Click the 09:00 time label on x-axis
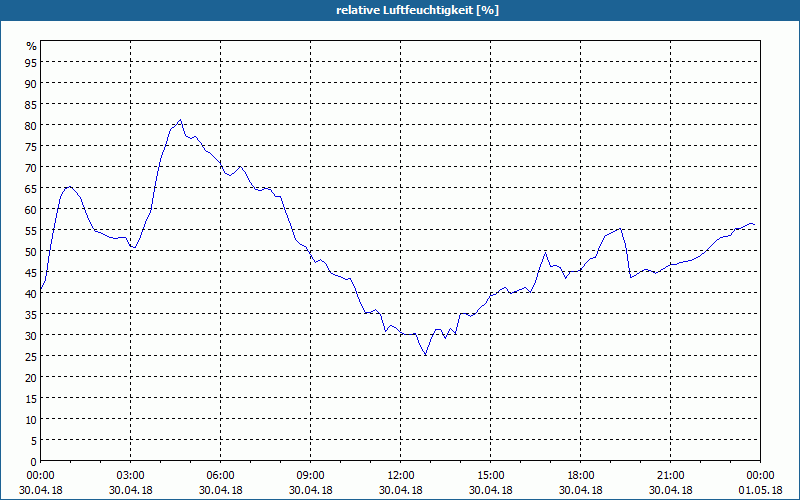 (x=311, y=476)
